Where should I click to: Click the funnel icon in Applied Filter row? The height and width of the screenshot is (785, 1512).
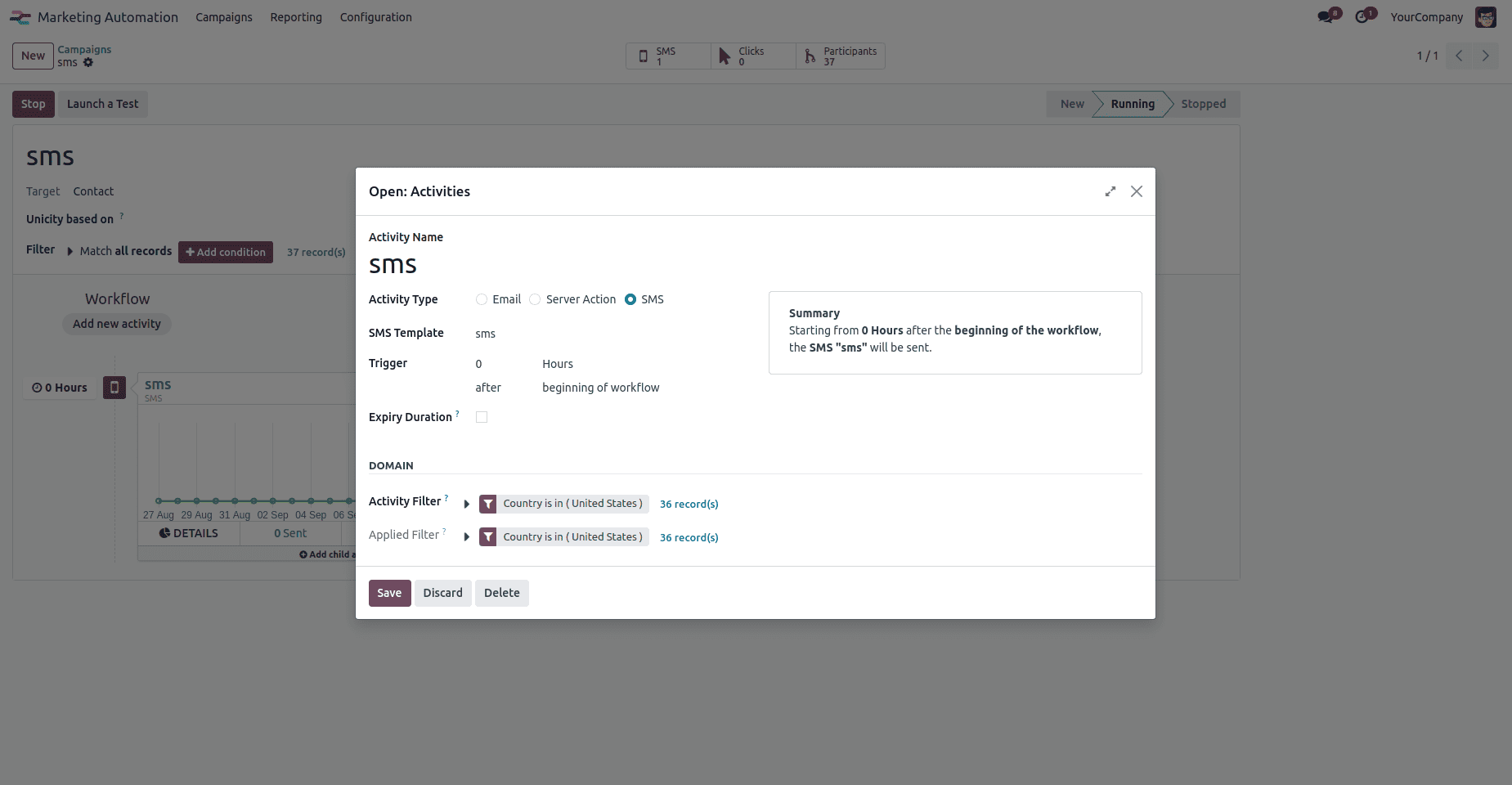488,537
